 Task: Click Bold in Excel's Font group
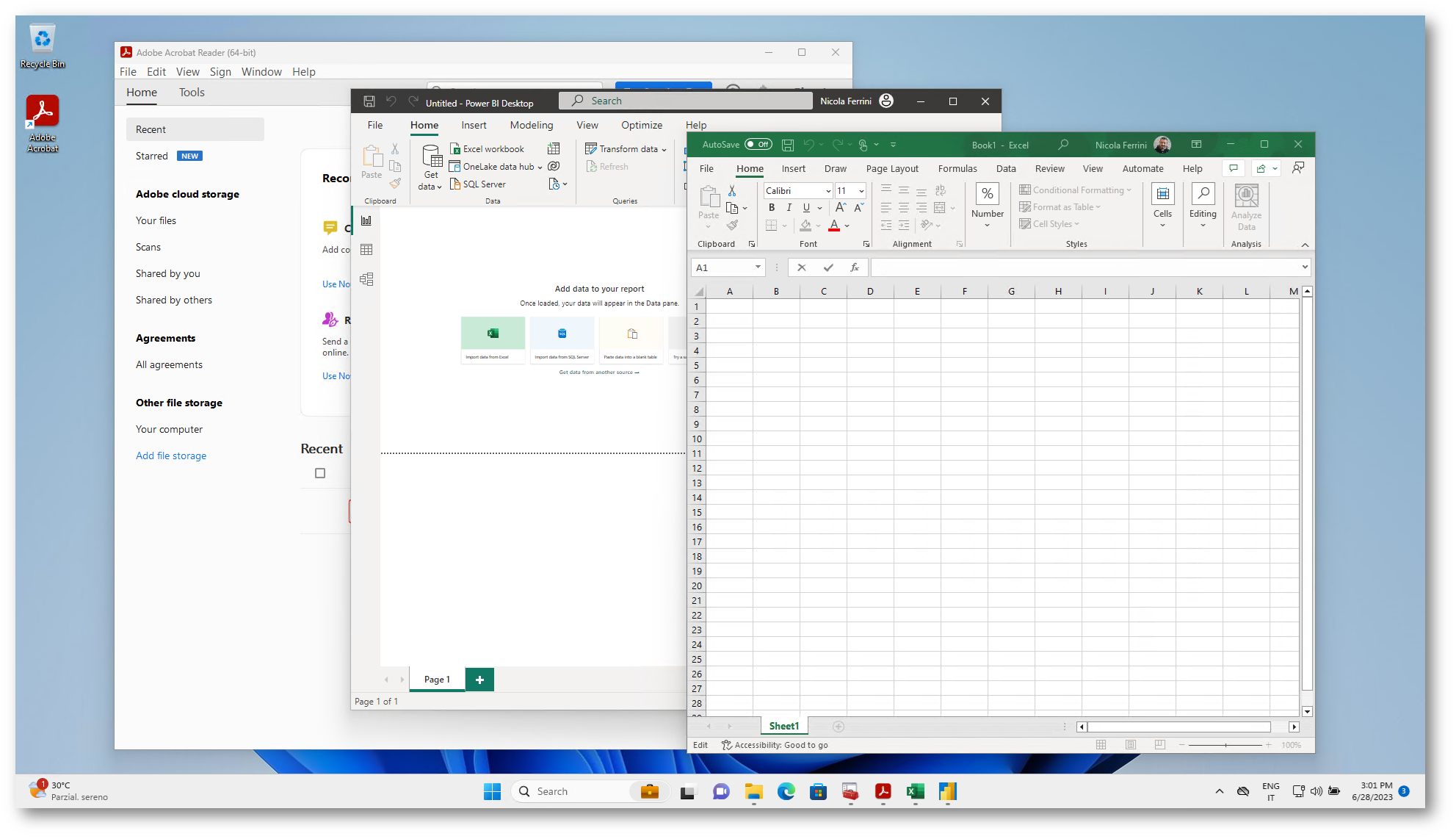coord(772,208)
